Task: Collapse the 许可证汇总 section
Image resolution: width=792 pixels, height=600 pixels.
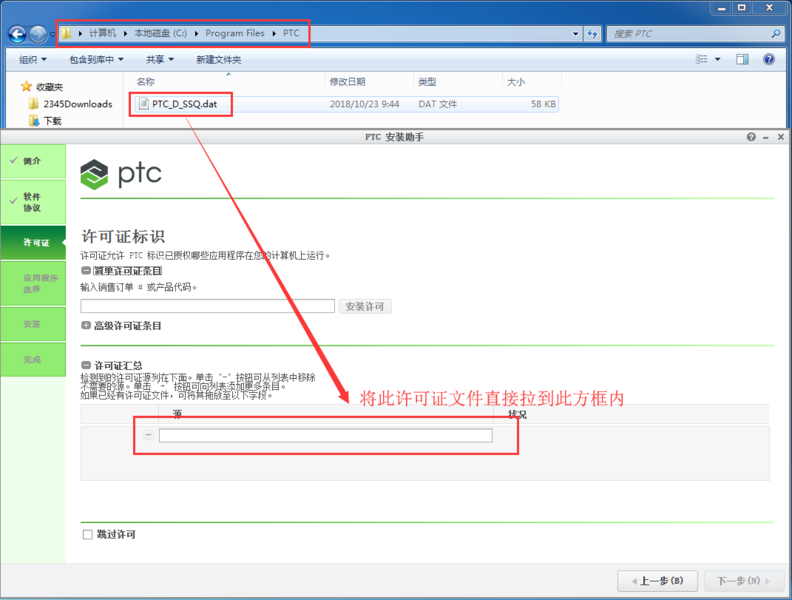Action: [86, 365]
